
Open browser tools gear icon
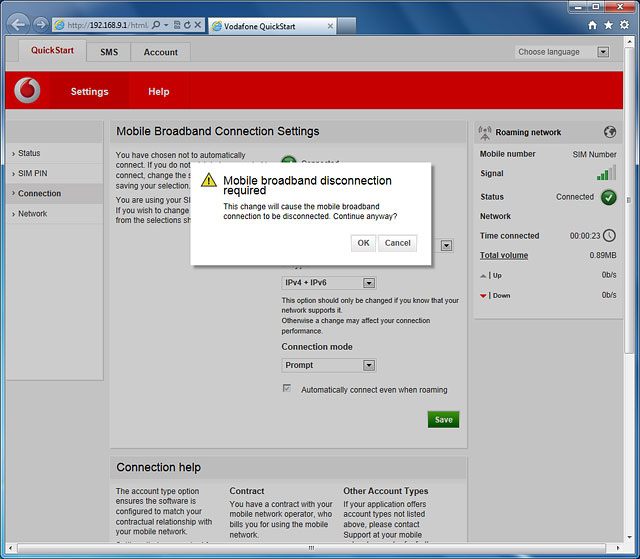click(625, 24)
